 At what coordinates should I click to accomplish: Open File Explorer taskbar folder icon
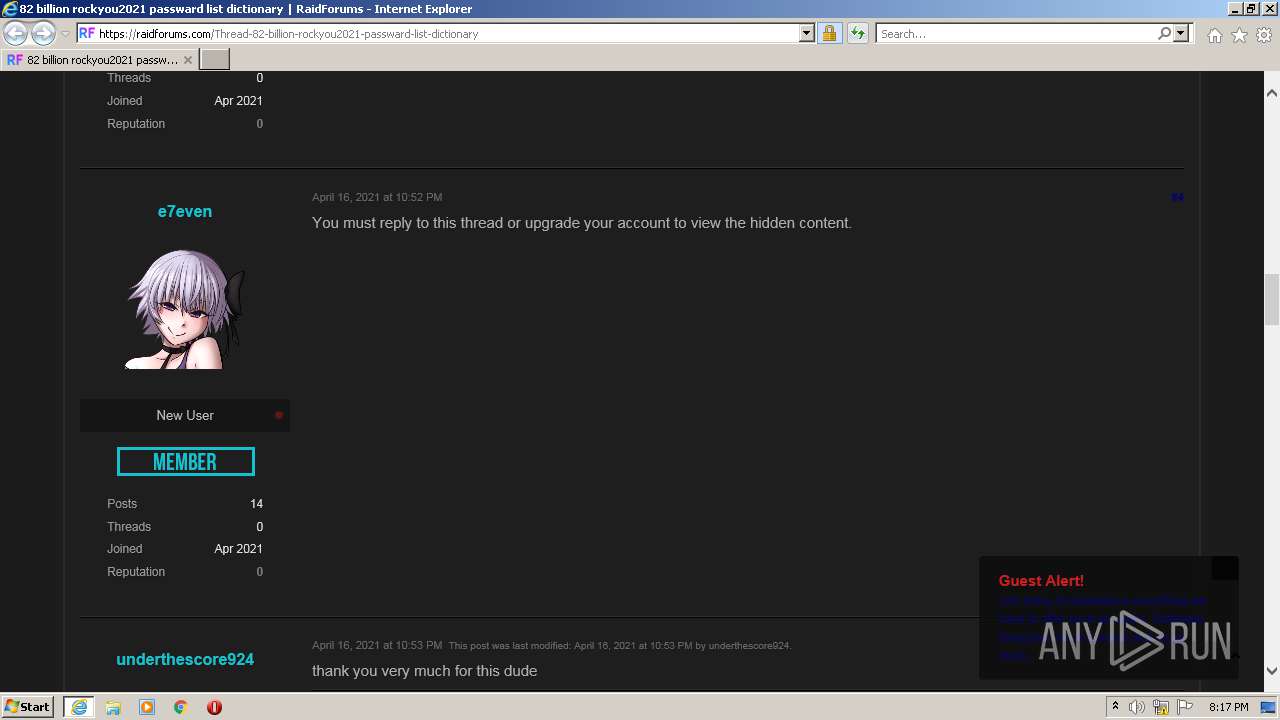(x=113, y=707)
